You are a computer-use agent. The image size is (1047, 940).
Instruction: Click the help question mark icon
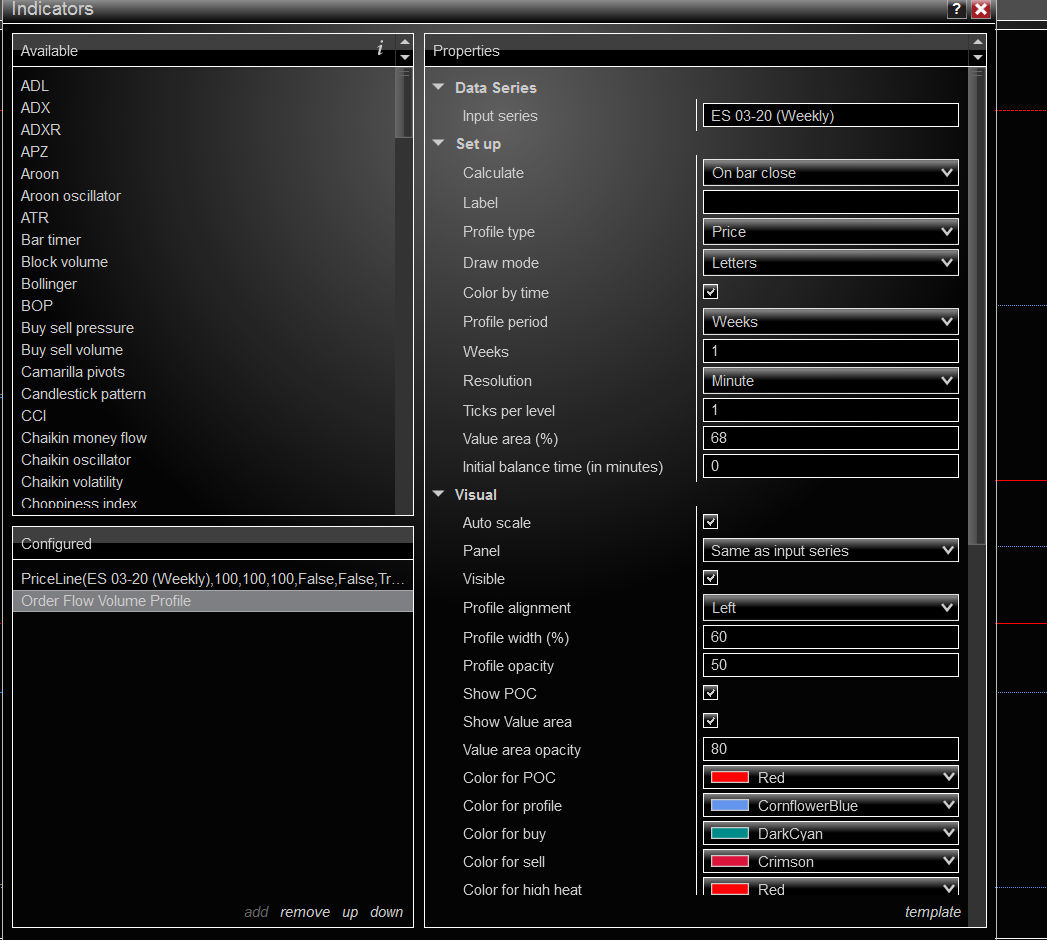(956, 9)
